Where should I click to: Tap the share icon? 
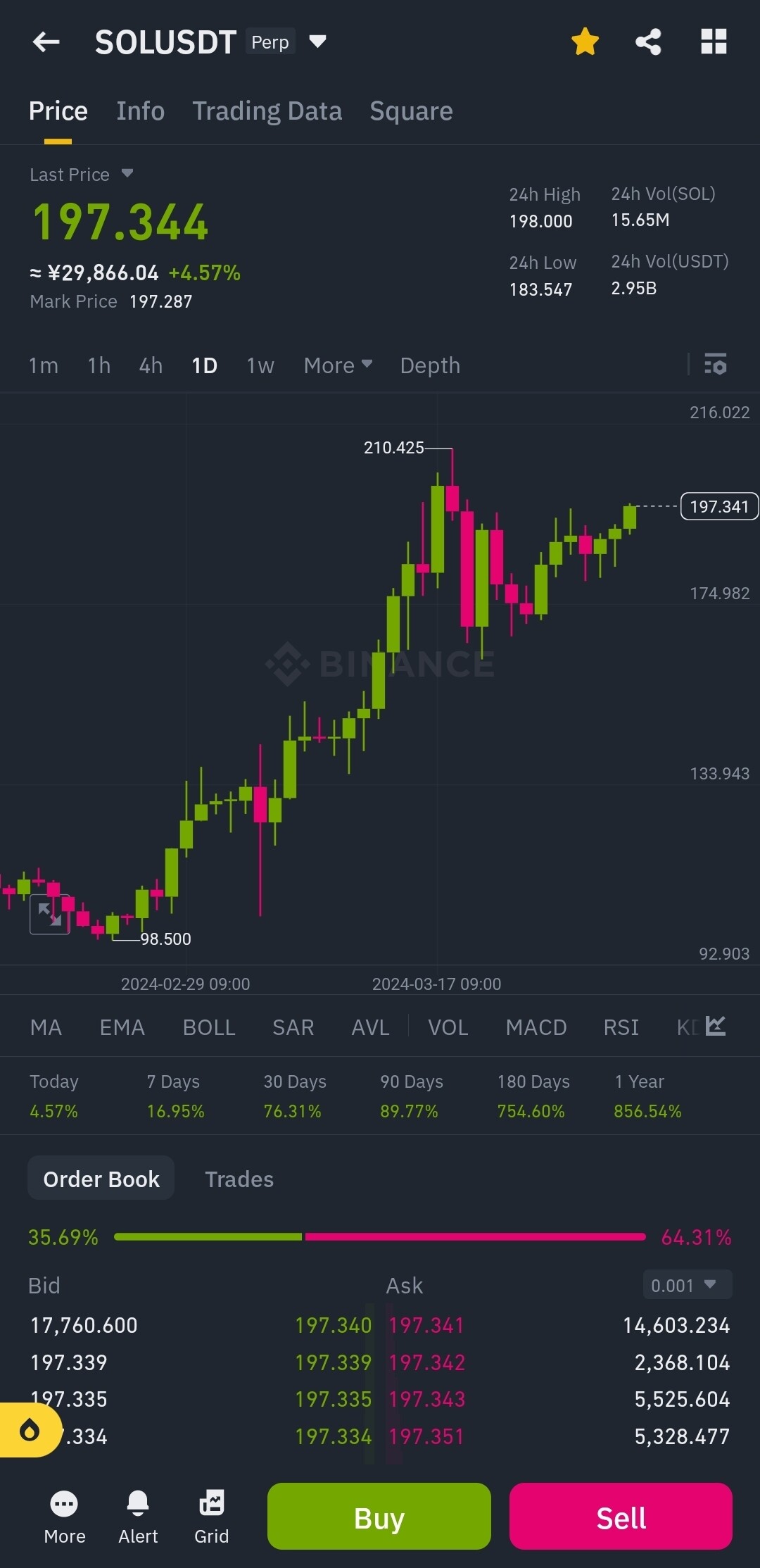coord(648,42)
